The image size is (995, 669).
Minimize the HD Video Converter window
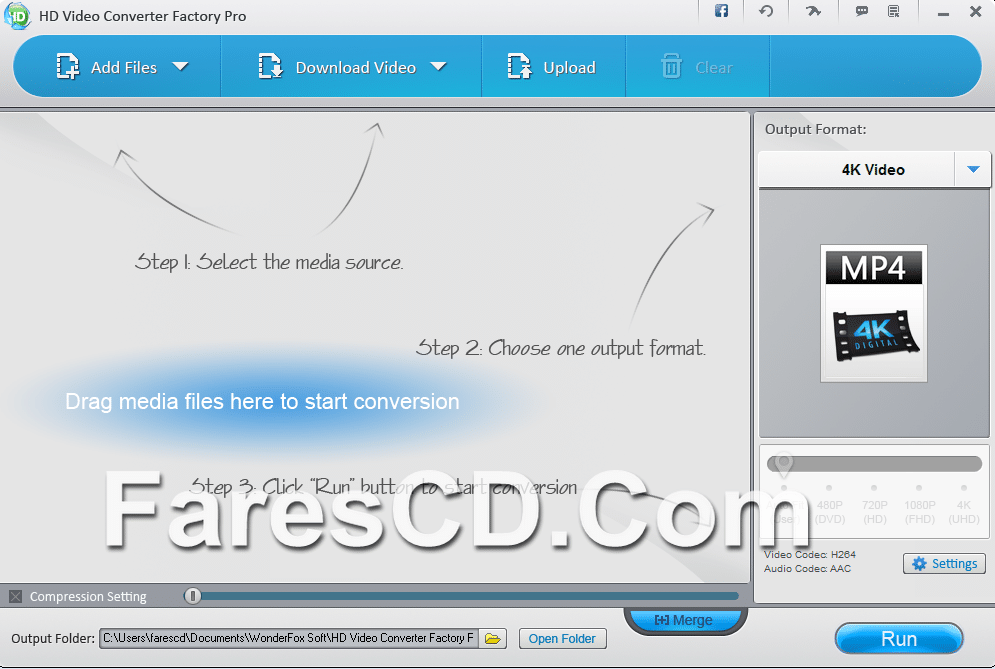click(944, 13)
